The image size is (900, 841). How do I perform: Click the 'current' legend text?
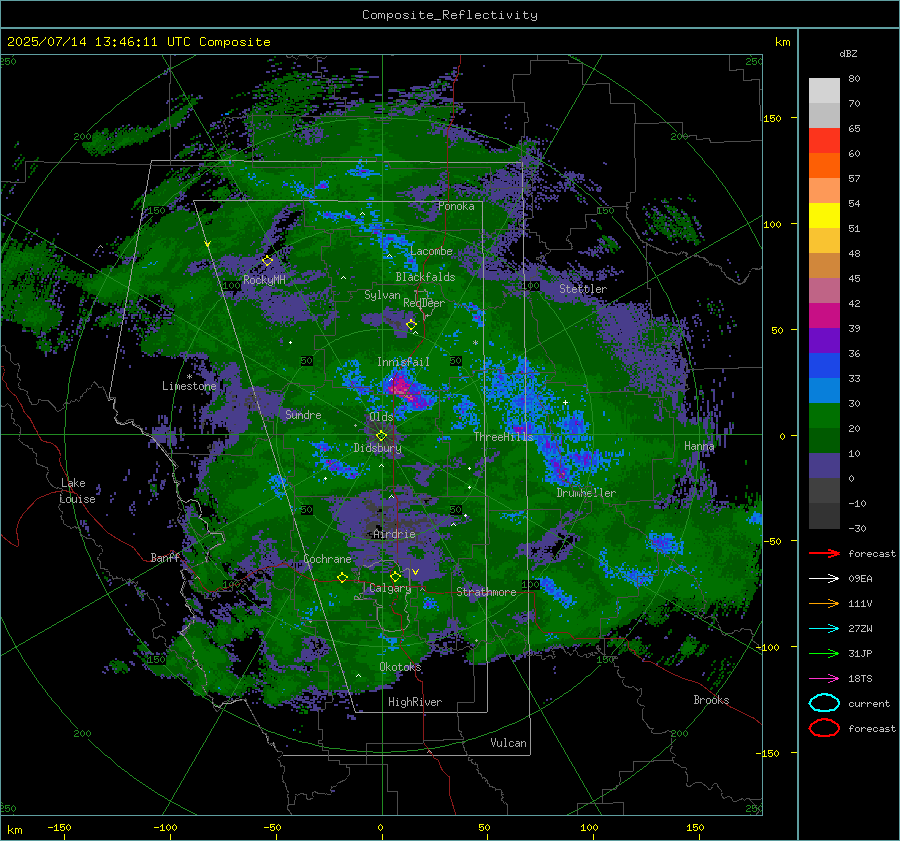[x=869, y=704]
